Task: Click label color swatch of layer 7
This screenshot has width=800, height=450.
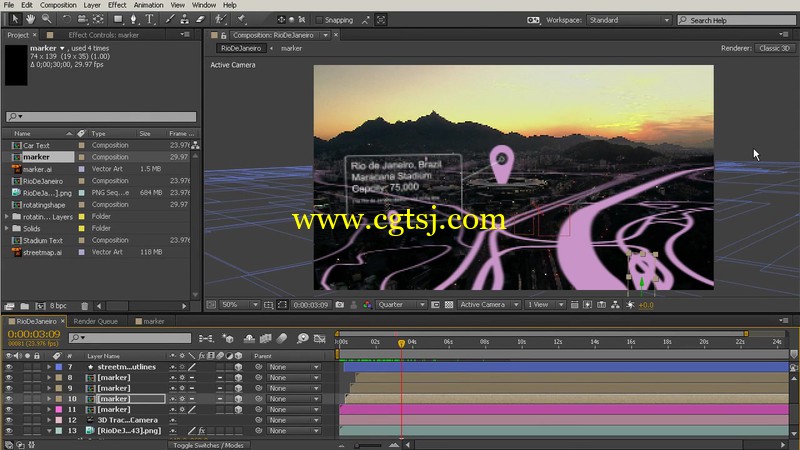Action: tap(59, 367)
